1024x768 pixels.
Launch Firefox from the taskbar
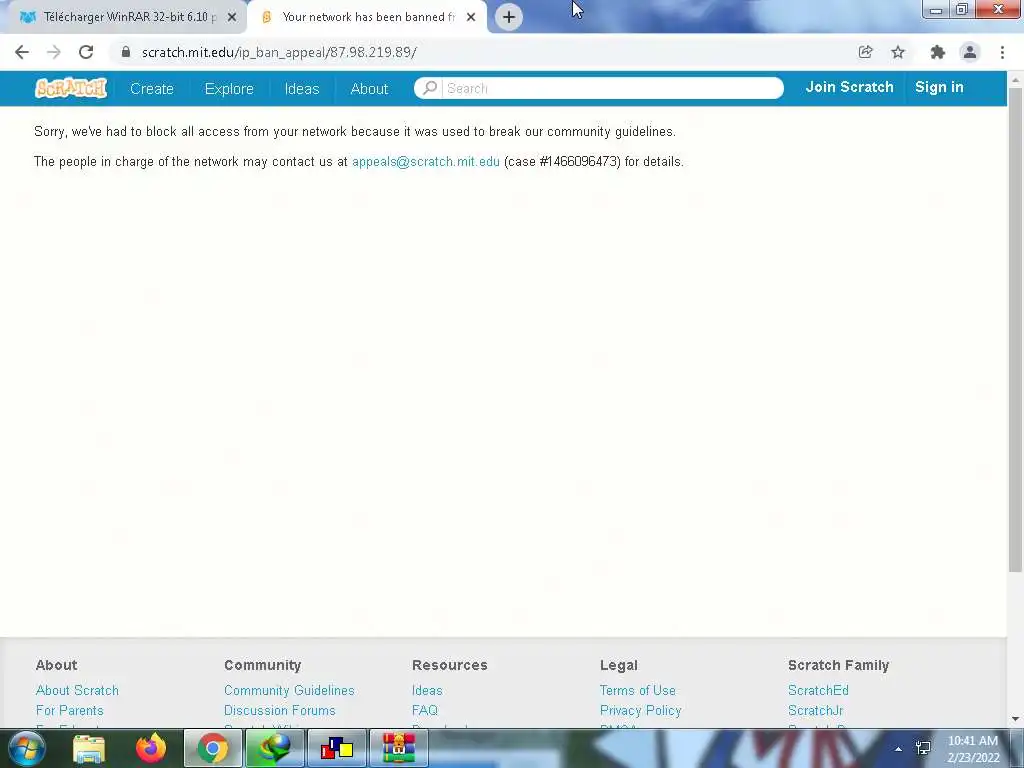tap(151, 748)
